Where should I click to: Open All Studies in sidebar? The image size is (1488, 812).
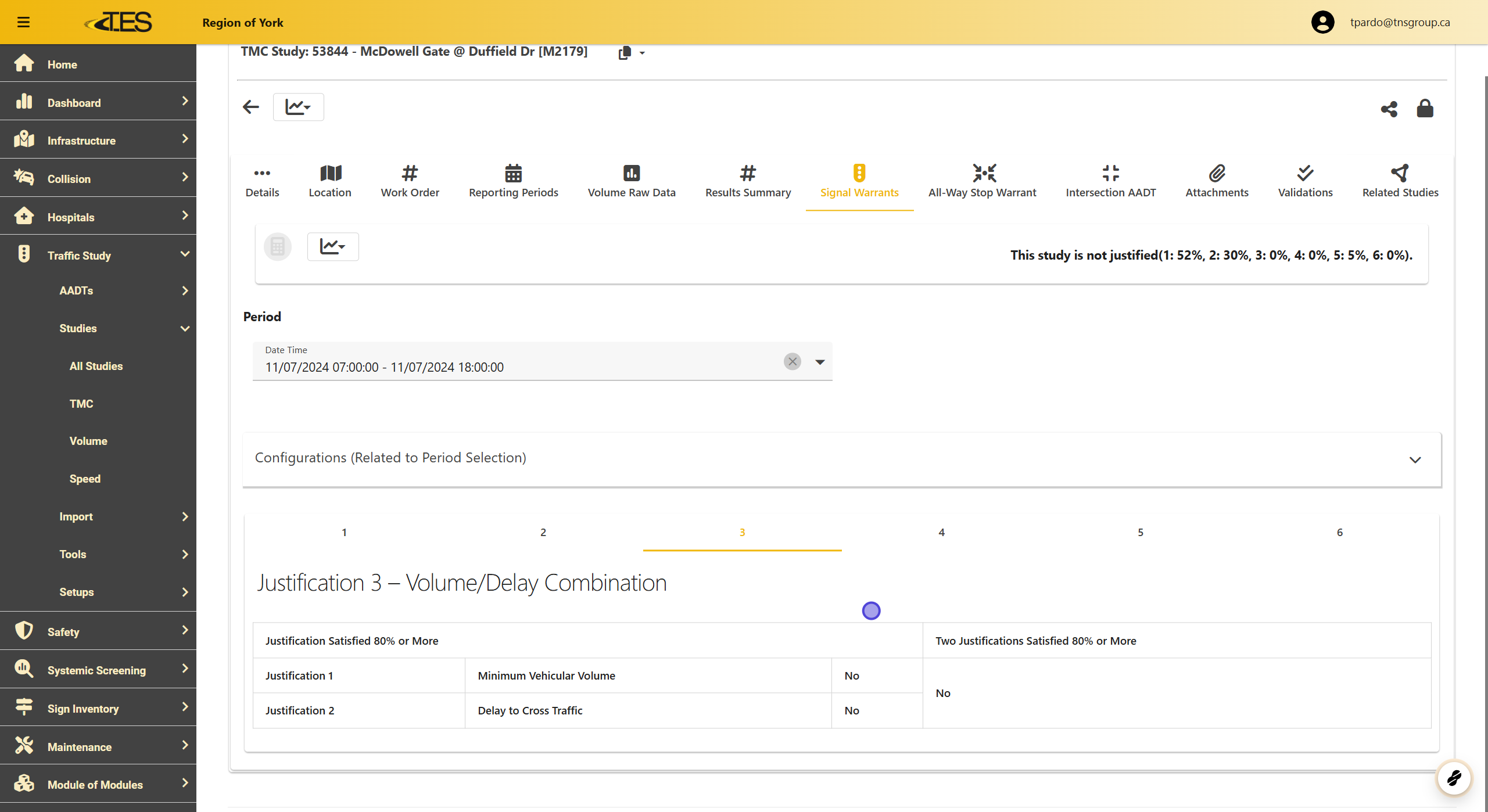click(x=96, y=366)
